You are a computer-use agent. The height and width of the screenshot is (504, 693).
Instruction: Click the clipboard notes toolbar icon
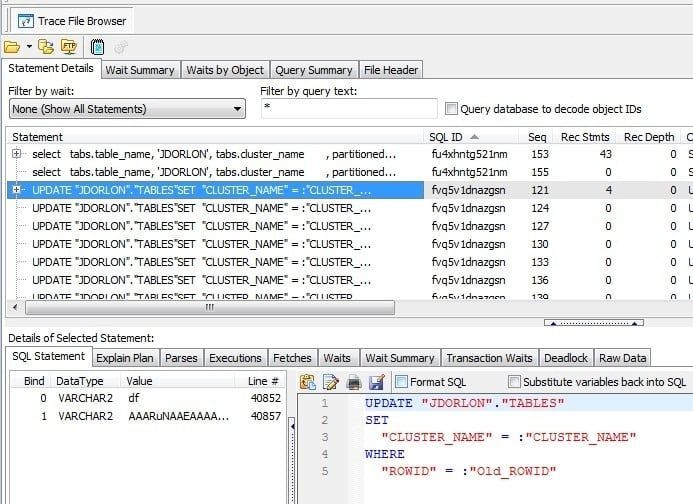coord(97,46)
